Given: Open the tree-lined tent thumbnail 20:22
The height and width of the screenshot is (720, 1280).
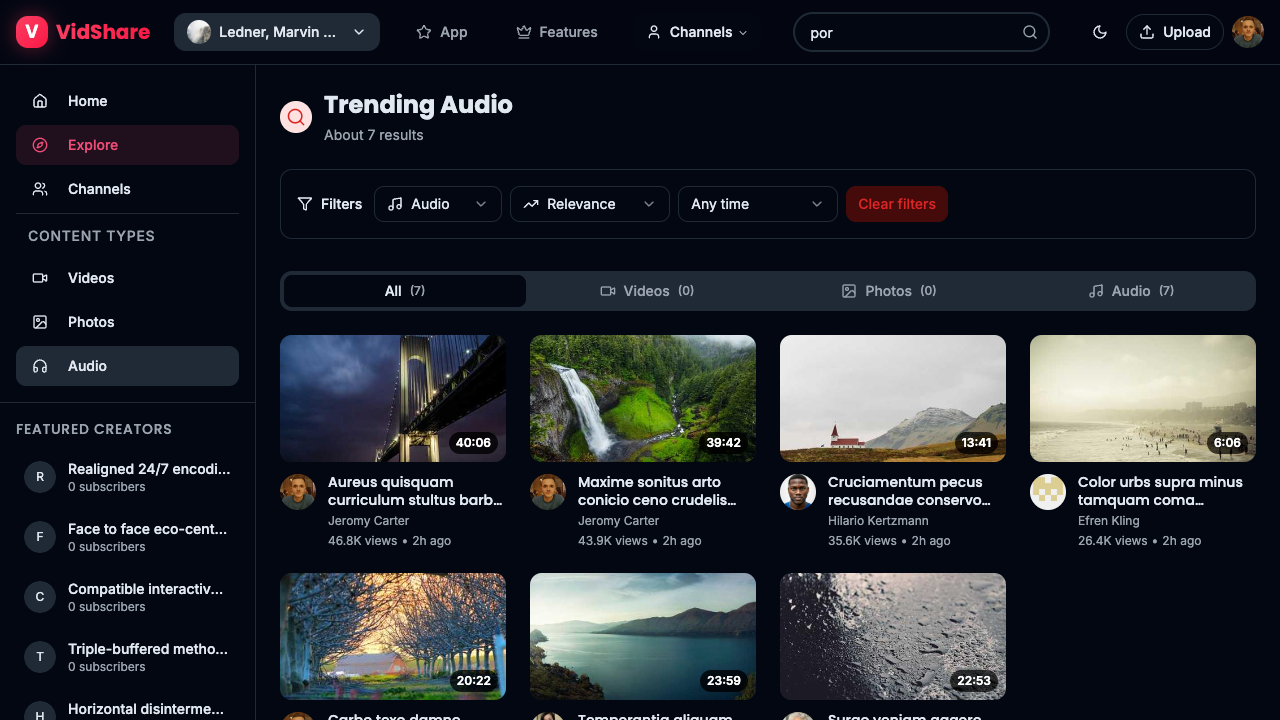Looking at the screenshot, I should [393, 636].
